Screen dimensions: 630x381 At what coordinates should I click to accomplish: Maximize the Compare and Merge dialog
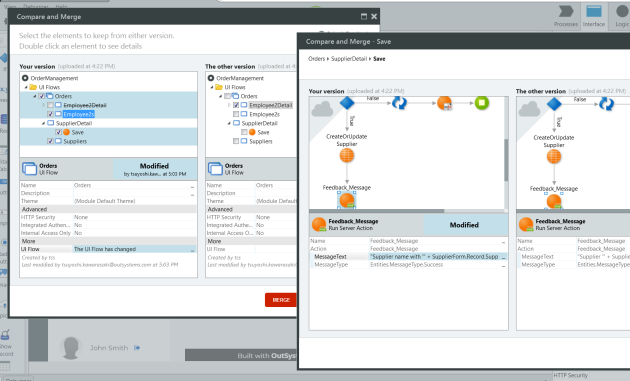pos(364,16)
